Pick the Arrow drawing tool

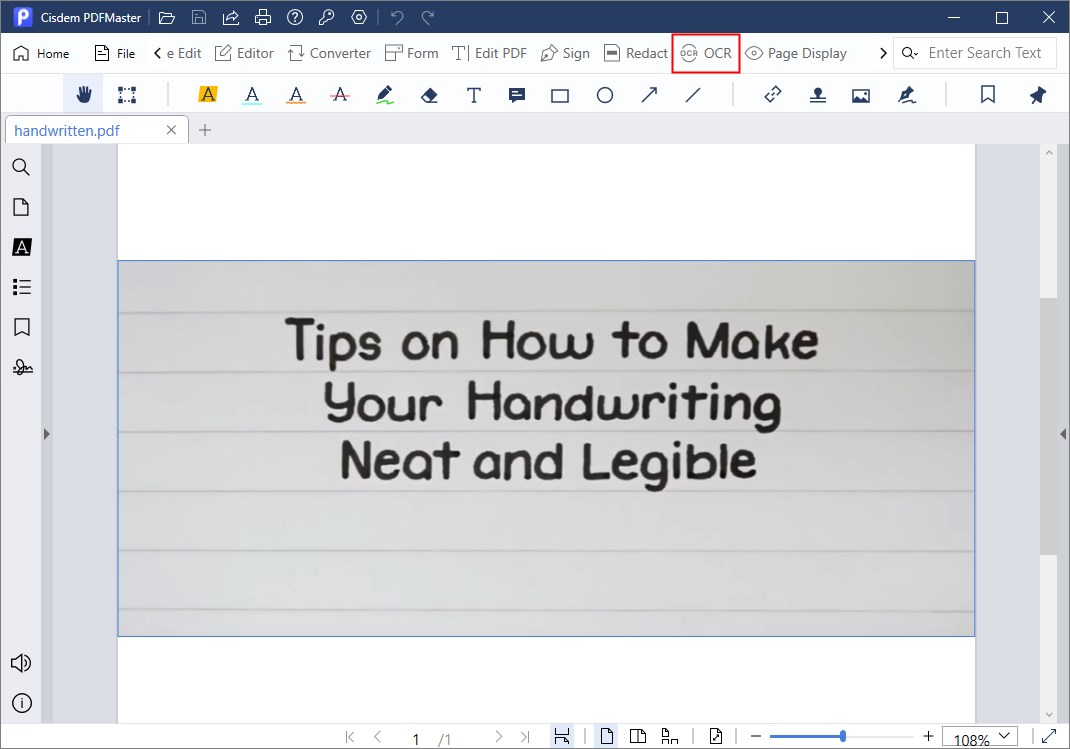[x=649, y=95]
